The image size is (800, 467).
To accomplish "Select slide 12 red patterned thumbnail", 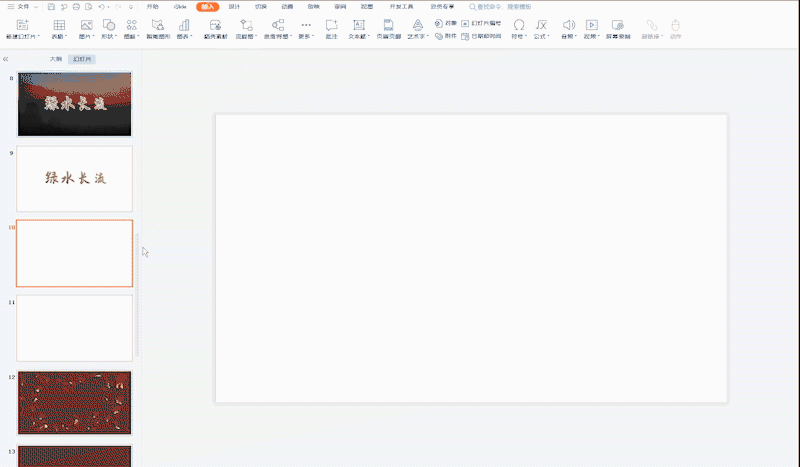I will (x=74, y=403).
